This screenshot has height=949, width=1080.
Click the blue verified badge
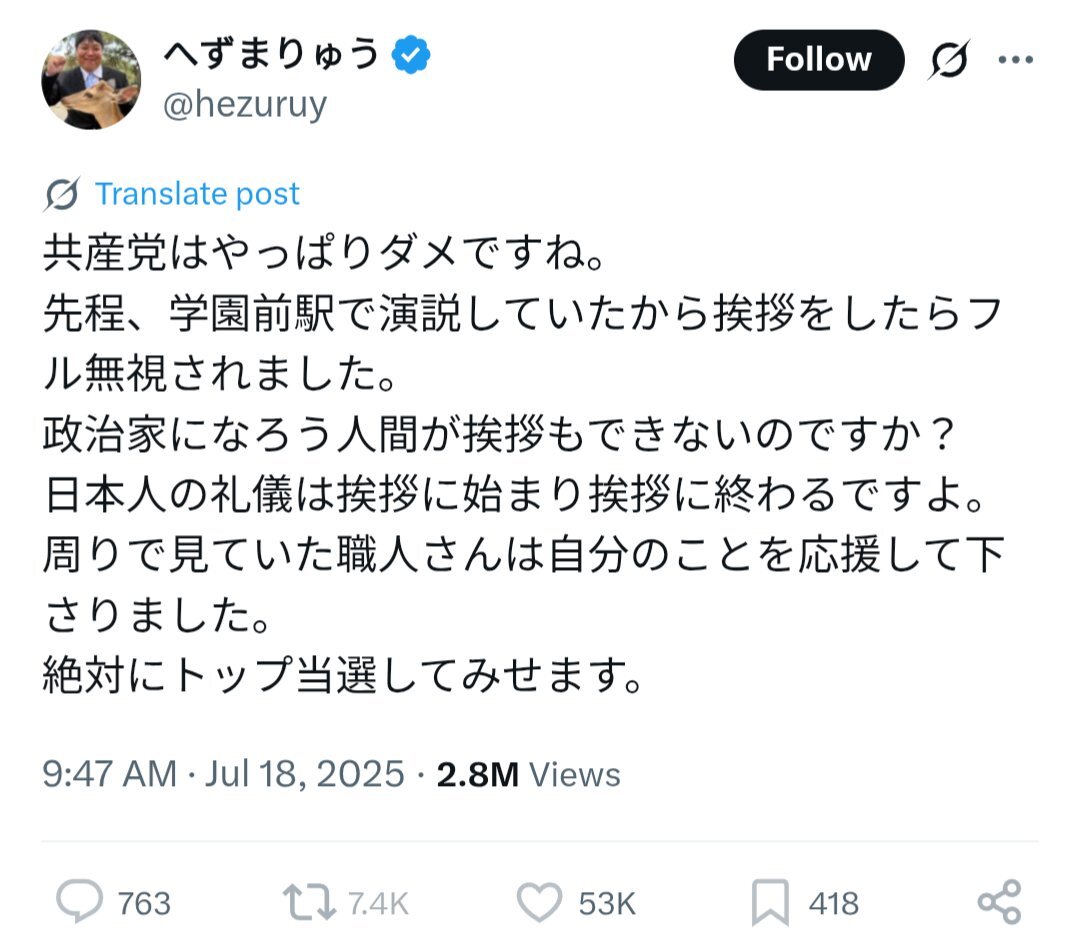click(411, 56)
